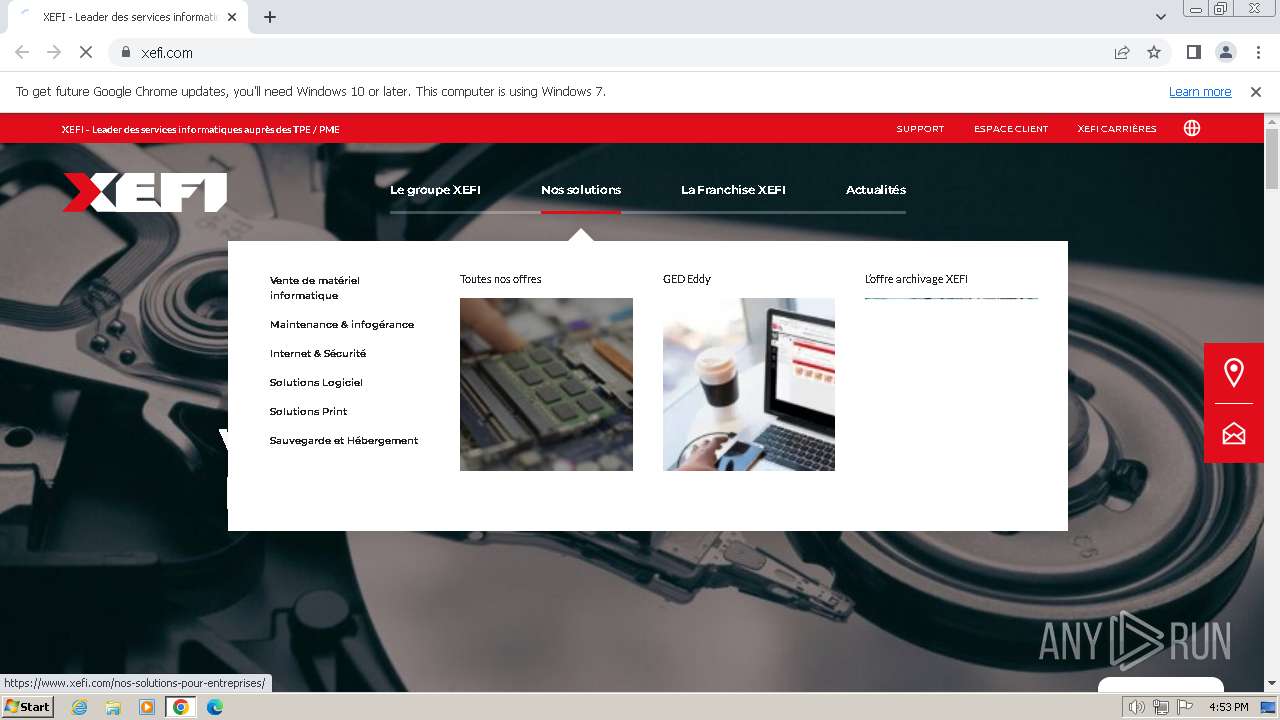Bookmark this tab with star
This screenshot has height=720, width=1280.
point(1154,52)
